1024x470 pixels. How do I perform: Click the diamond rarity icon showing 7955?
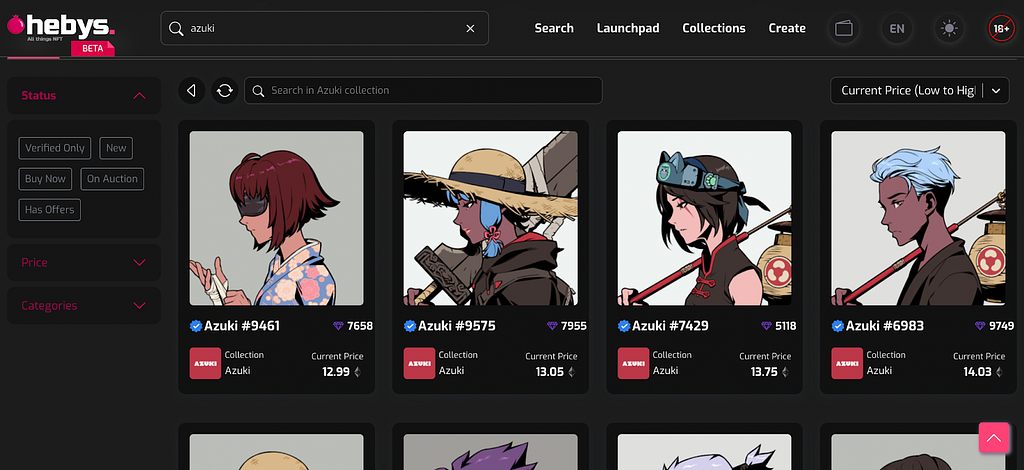click(x=552, y=326)
